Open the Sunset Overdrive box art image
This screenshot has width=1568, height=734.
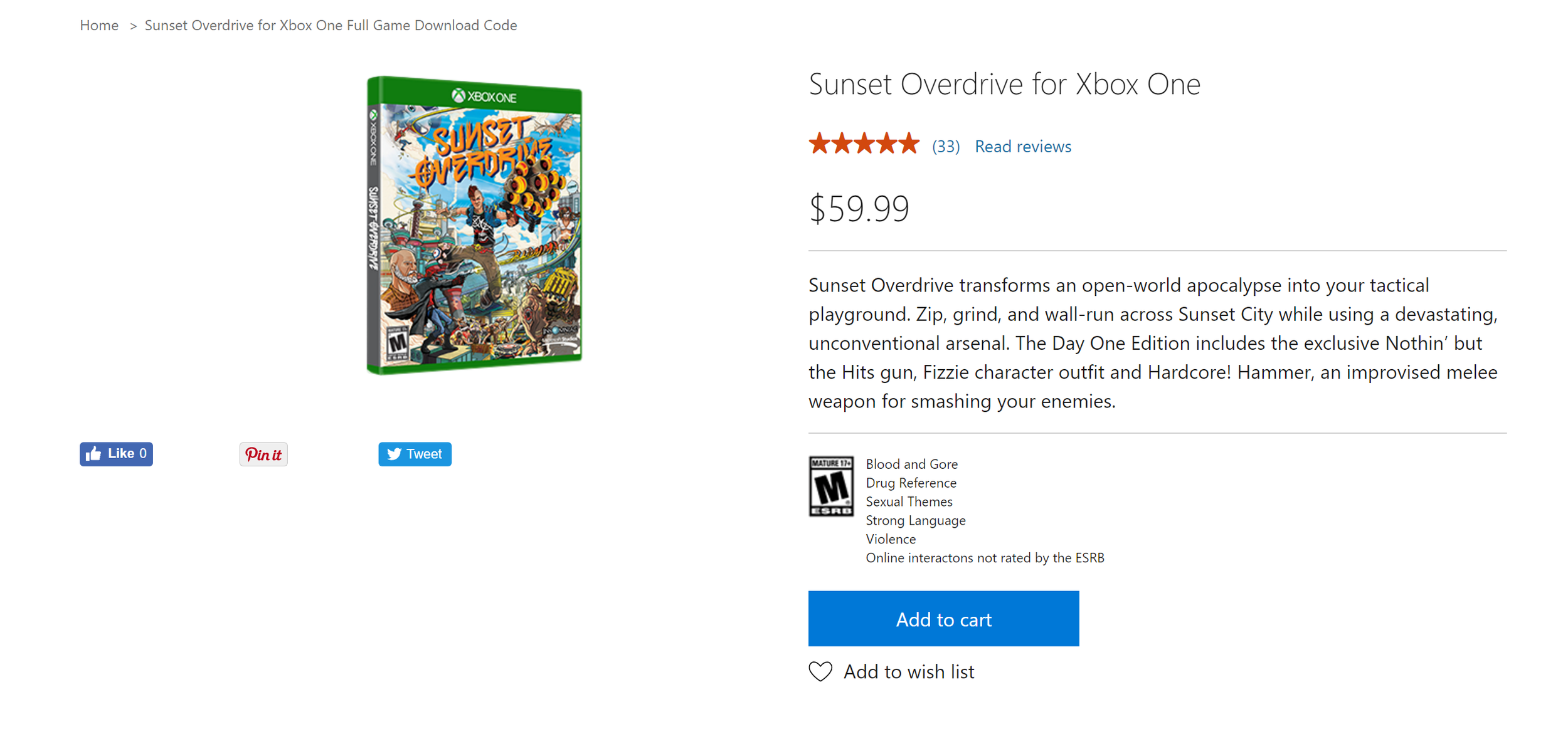coord(475,225)
